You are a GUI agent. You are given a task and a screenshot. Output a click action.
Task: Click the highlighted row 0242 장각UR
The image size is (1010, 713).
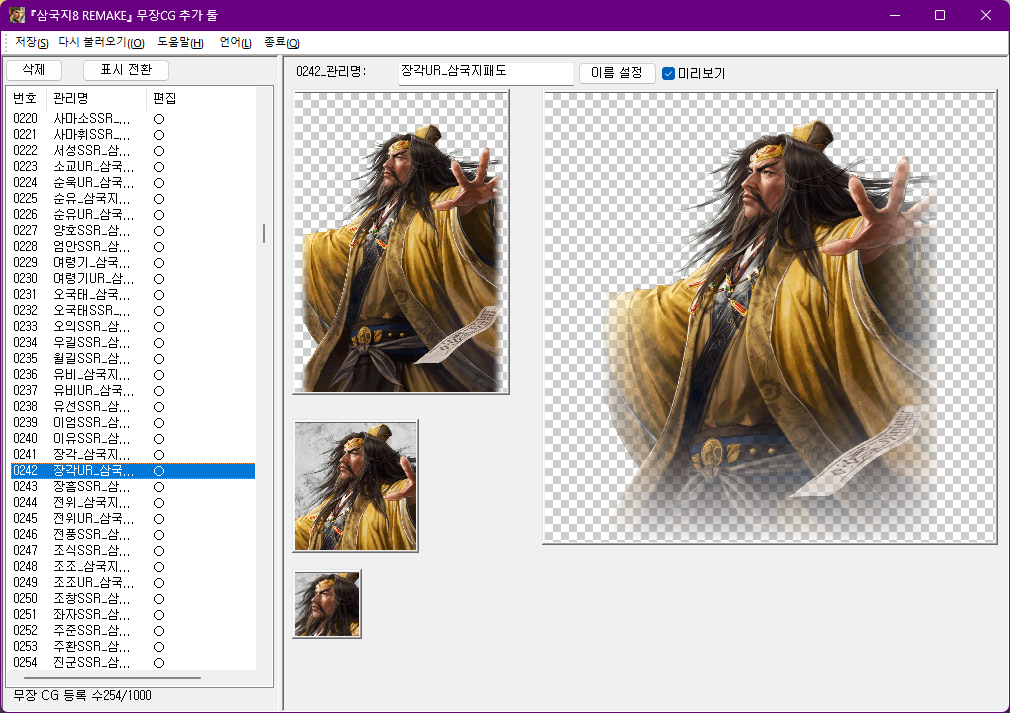click(133, 471)
